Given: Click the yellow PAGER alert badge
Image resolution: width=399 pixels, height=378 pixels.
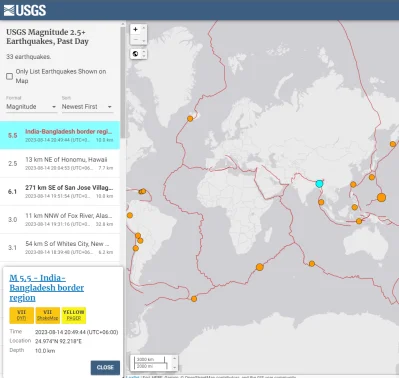Looking at the screenshot, I should click(74, 315).
